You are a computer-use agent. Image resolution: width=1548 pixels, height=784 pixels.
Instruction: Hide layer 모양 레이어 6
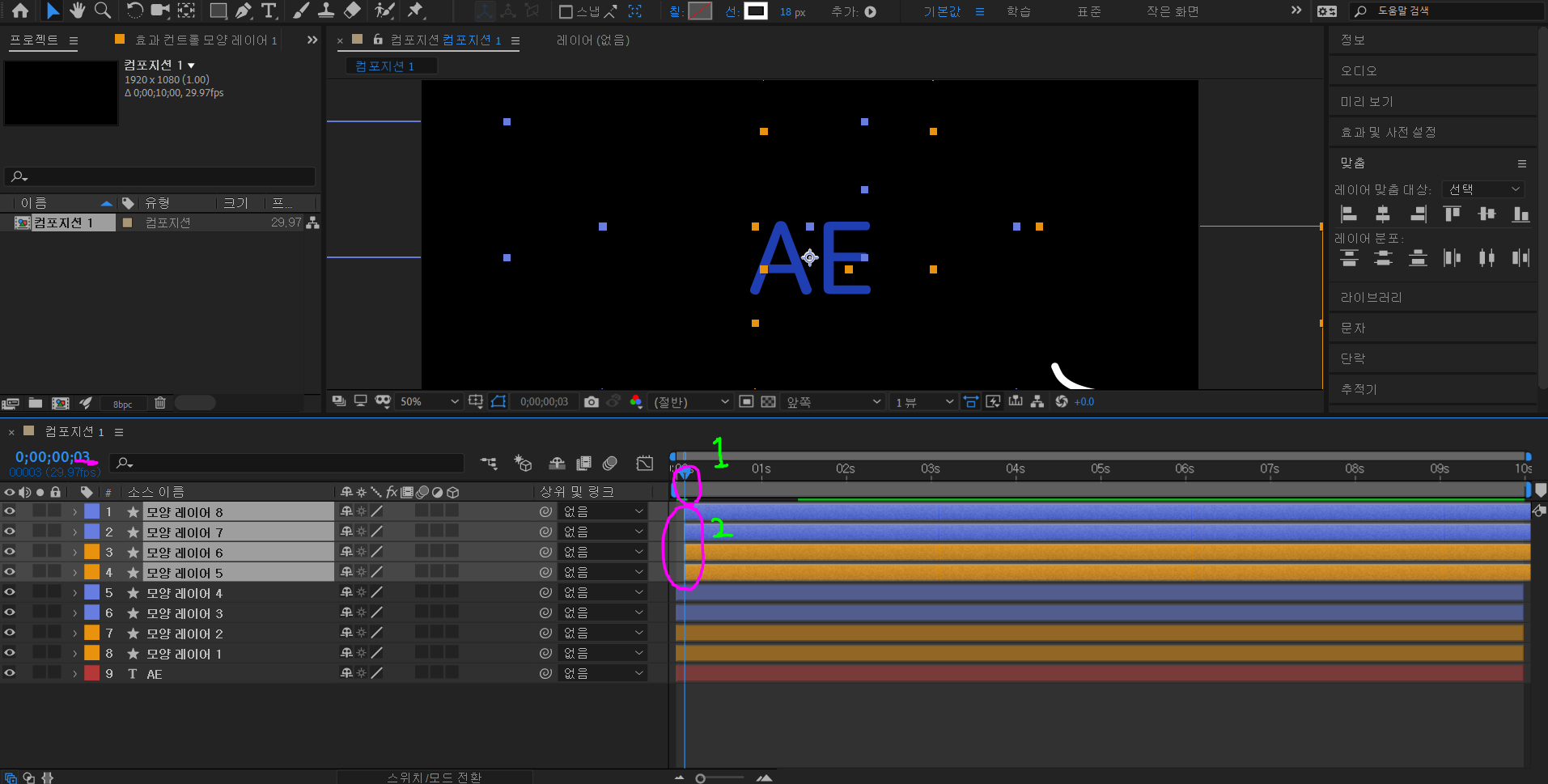[10, 552]
